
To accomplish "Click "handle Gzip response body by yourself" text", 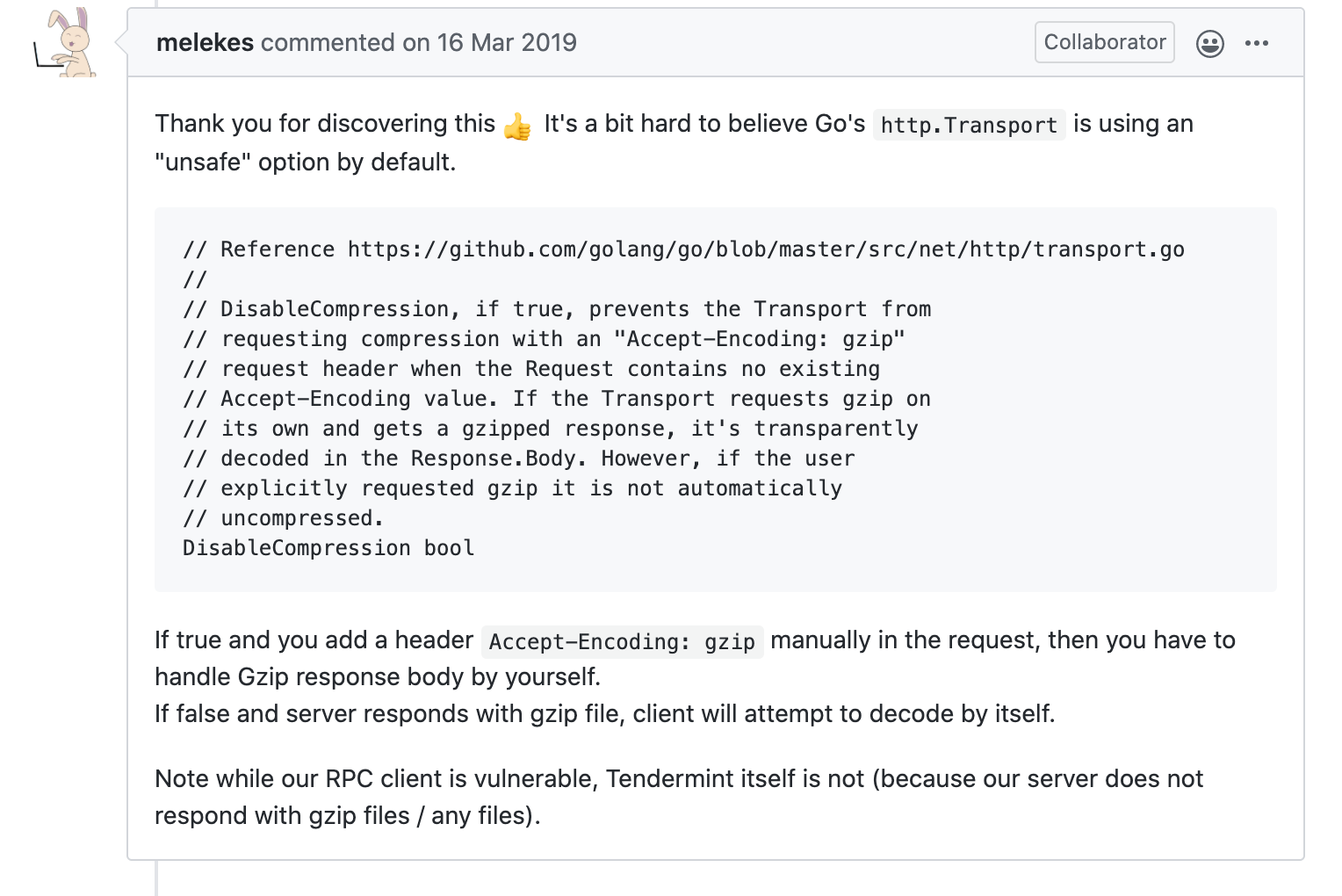I will [x=378, y=677].
